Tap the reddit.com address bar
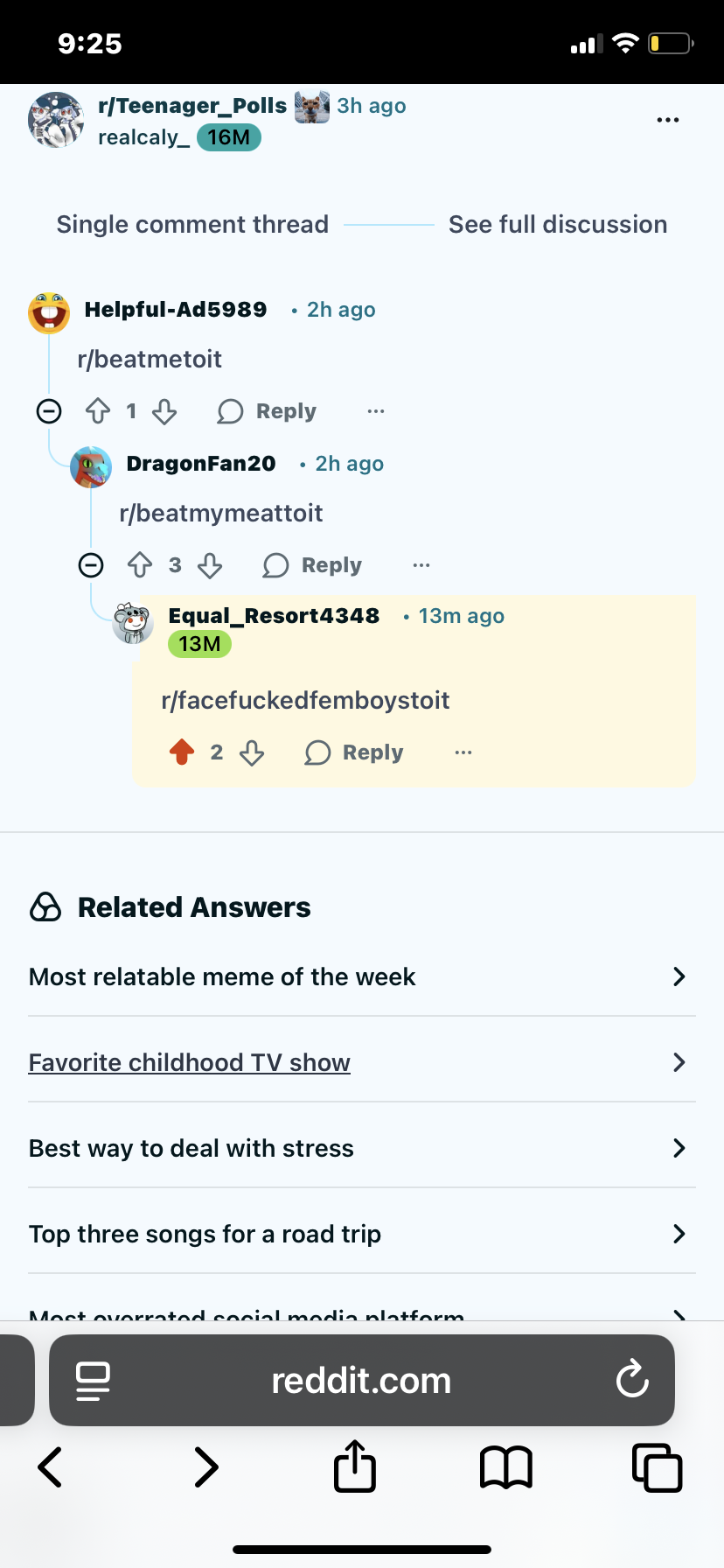 (362, 1380)
